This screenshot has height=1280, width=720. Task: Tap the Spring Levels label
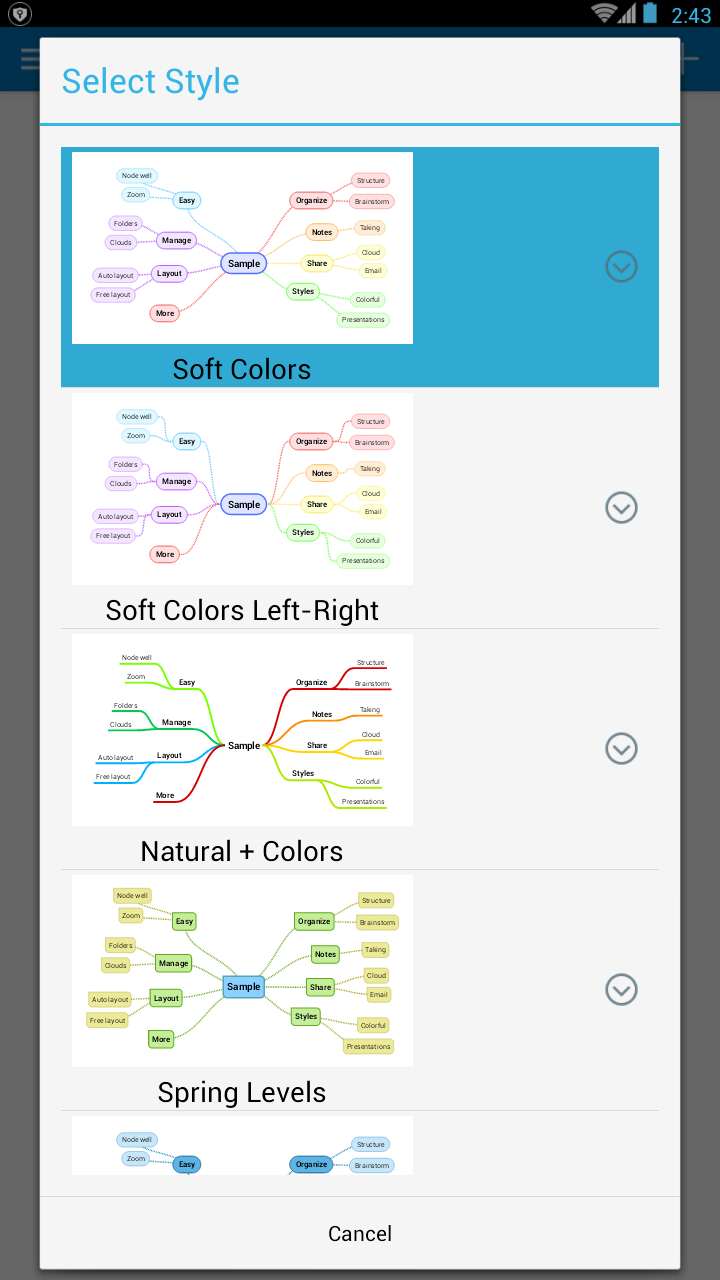click(x=242, y=1092)
